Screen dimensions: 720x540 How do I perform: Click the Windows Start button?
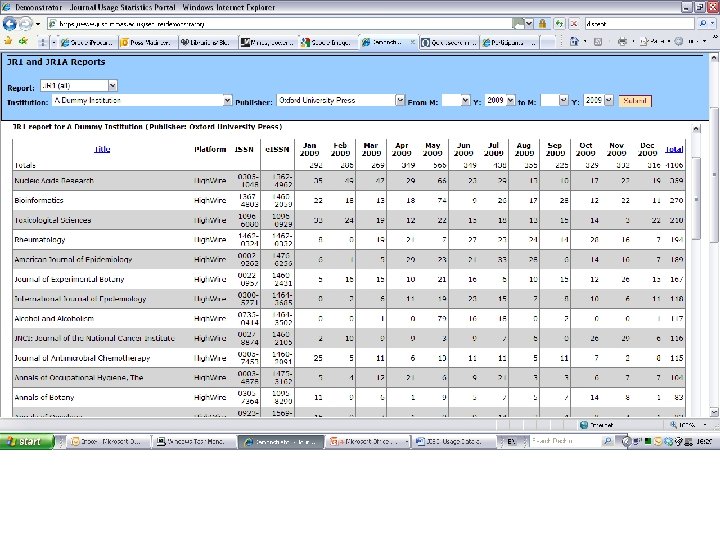point(27,442)
